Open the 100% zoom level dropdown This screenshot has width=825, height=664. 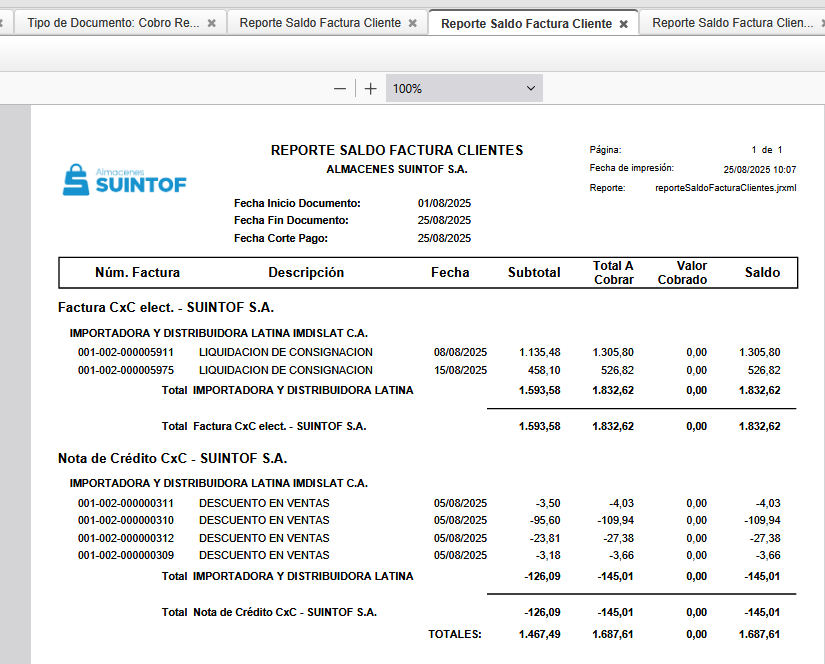[464, 88]
